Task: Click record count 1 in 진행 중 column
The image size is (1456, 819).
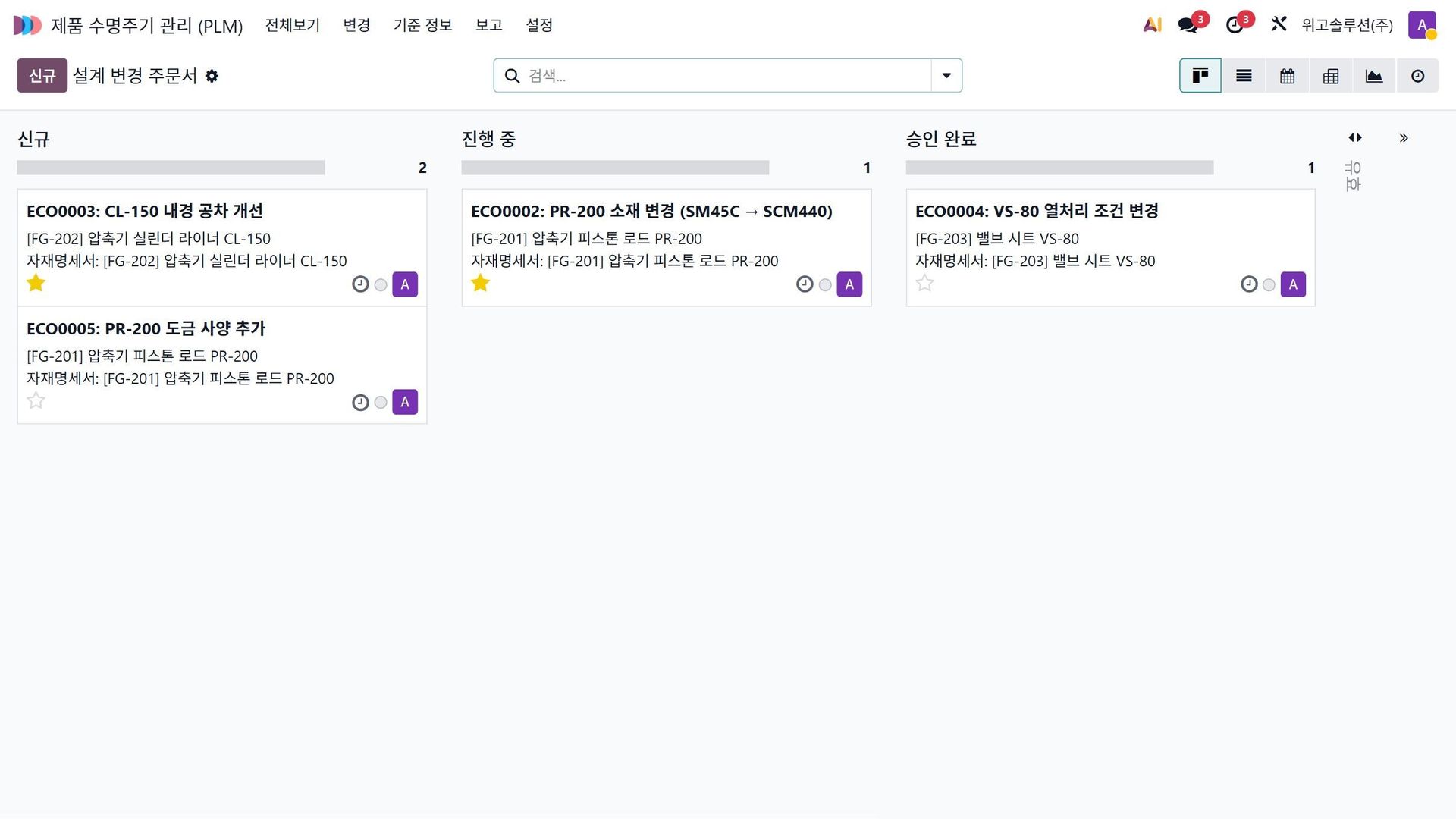Action: 867,168
